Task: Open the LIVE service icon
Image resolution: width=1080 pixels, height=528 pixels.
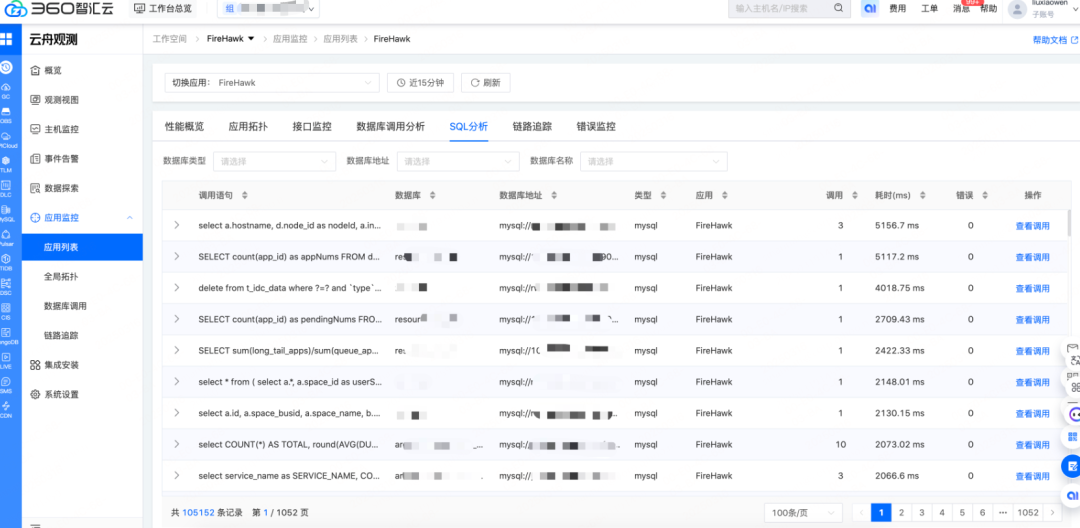Action: [6, 361]
